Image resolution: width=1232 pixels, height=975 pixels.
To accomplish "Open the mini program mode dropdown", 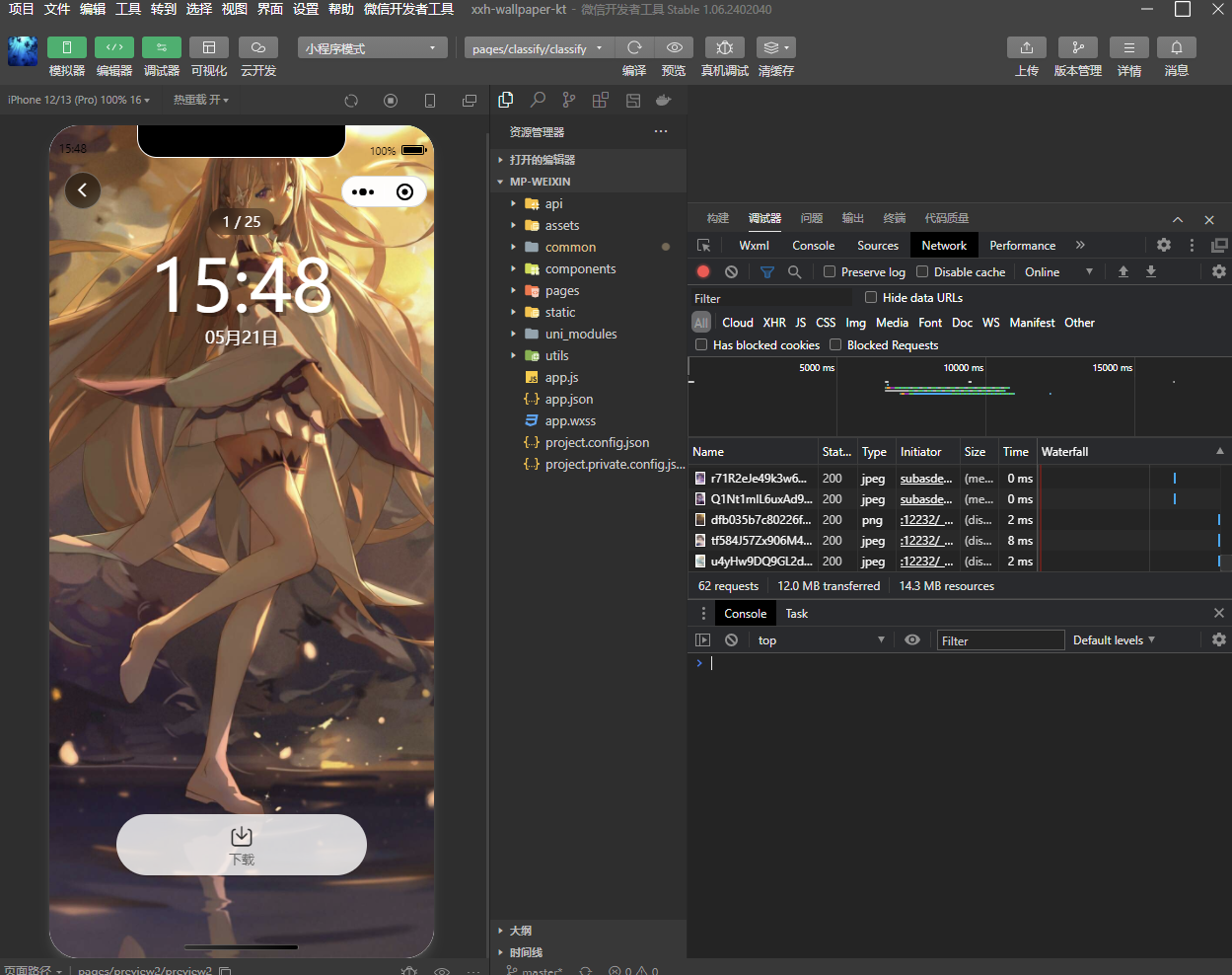I will point(373,47).
